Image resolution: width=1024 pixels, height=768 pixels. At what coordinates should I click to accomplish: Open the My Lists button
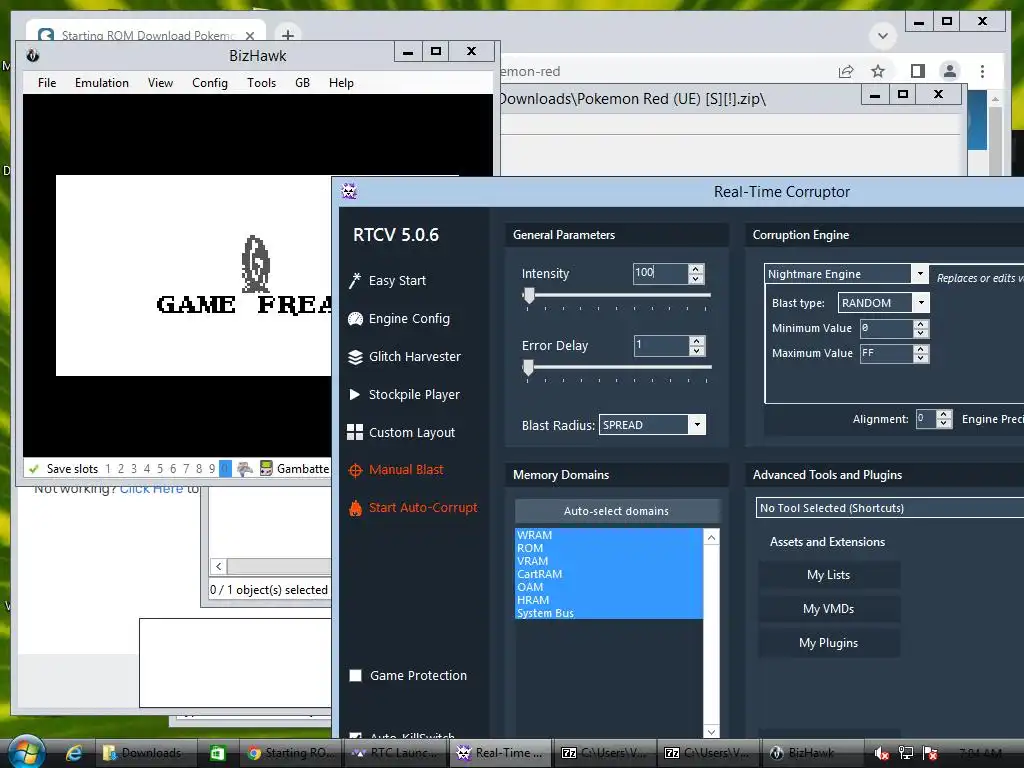pos(829,575)
